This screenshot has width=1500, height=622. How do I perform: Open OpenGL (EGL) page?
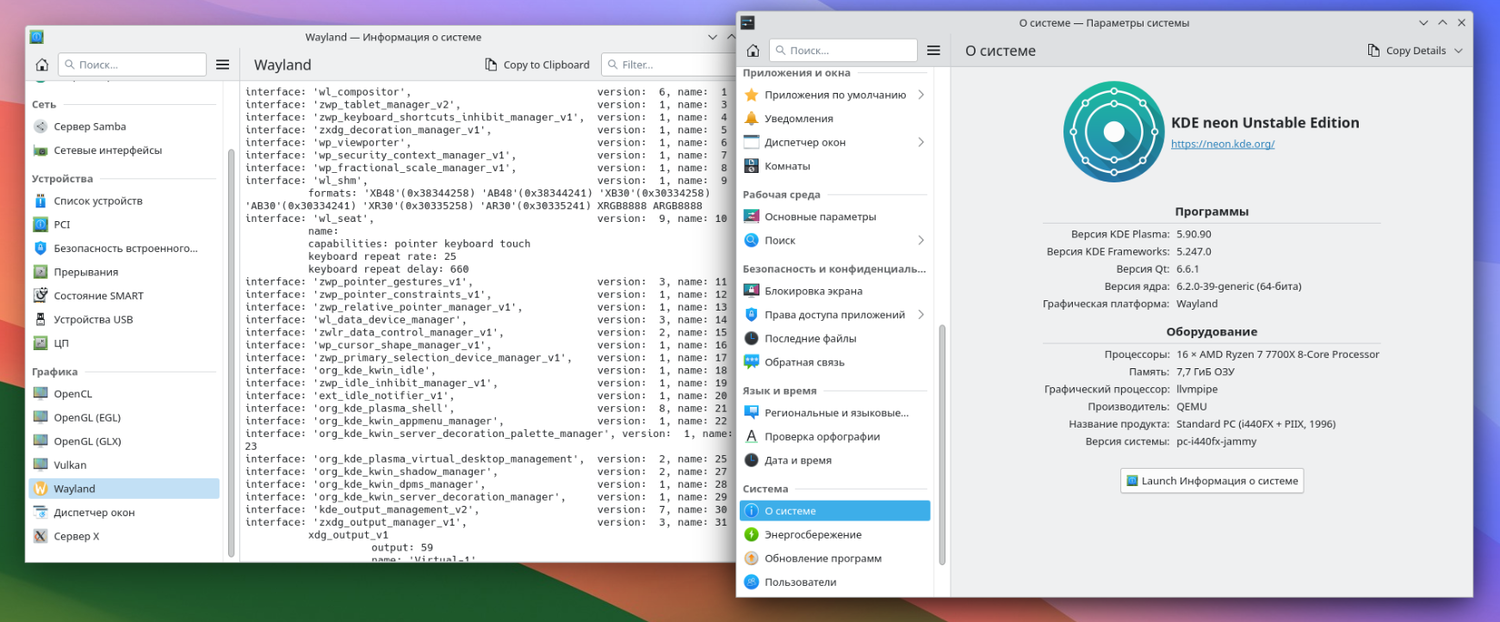tap(124, 417)
